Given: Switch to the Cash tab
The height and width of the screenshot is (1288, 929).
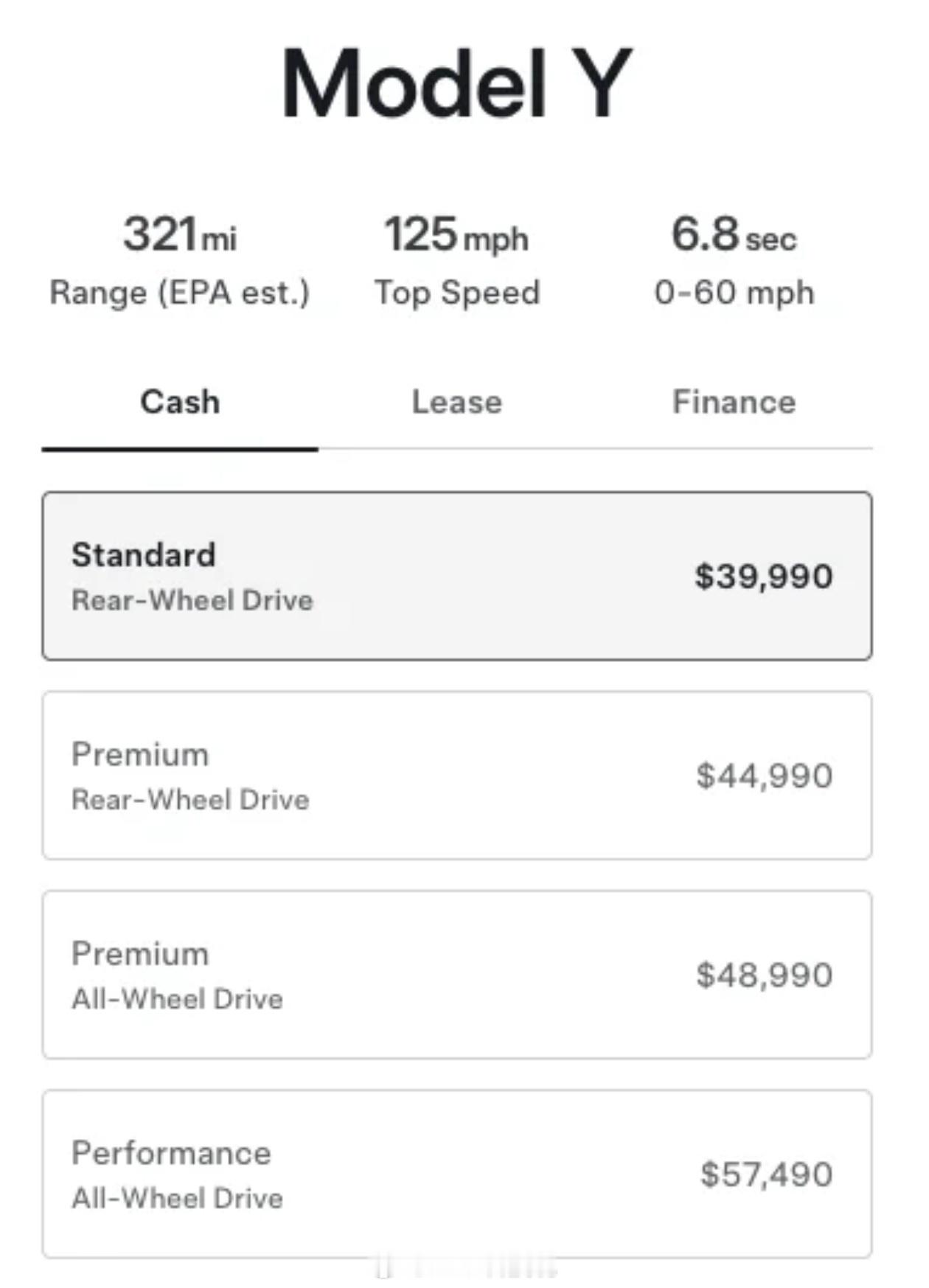Looking at the screenshot, I should tap(180, 403).
